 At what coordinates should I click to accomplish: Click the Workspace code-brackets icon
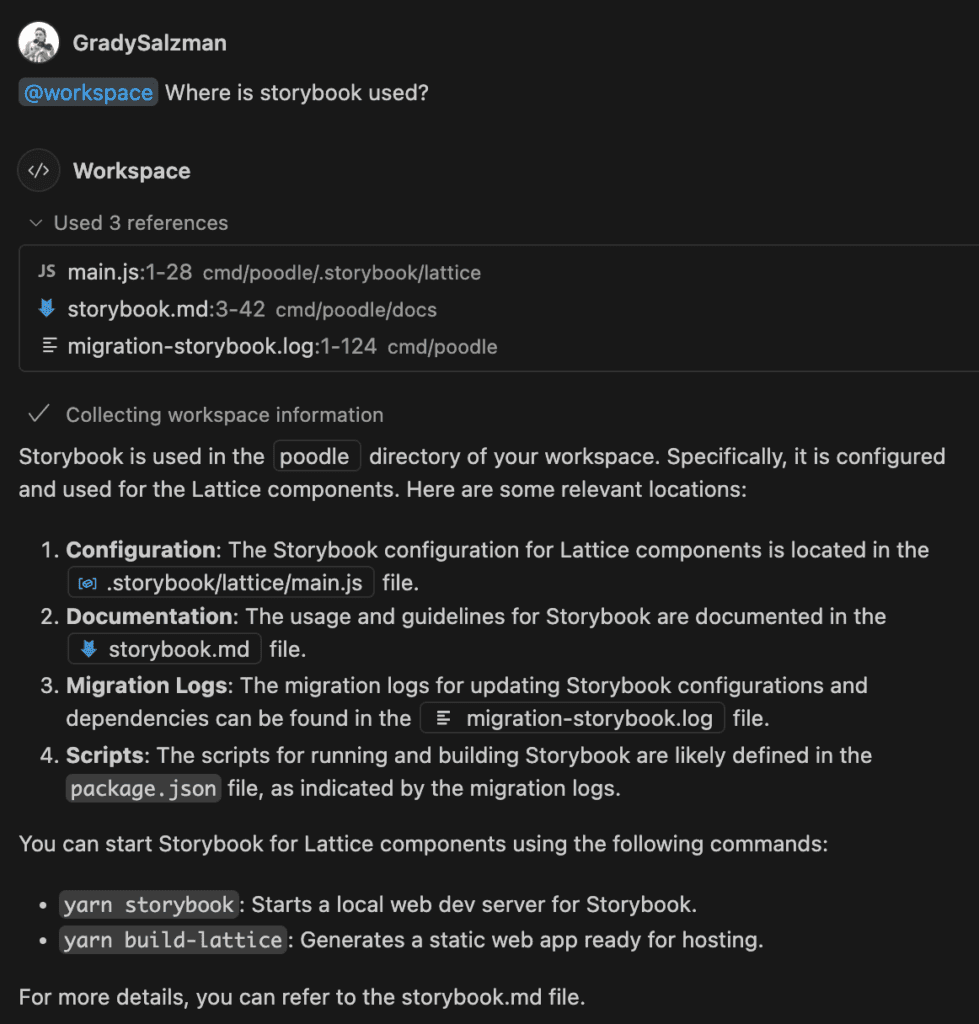click(x=39, y=171)
